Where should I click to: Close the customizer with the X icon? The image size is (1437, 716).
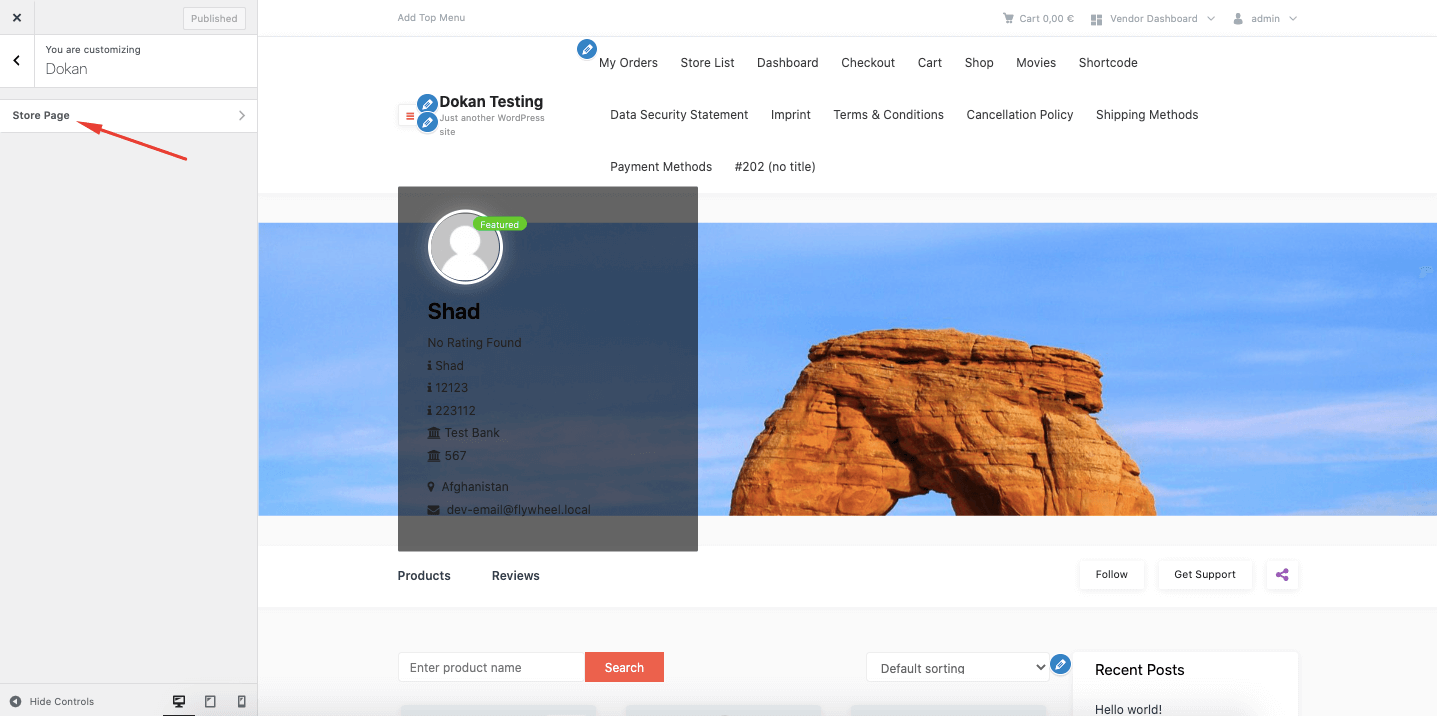click(x=17, y=18)
